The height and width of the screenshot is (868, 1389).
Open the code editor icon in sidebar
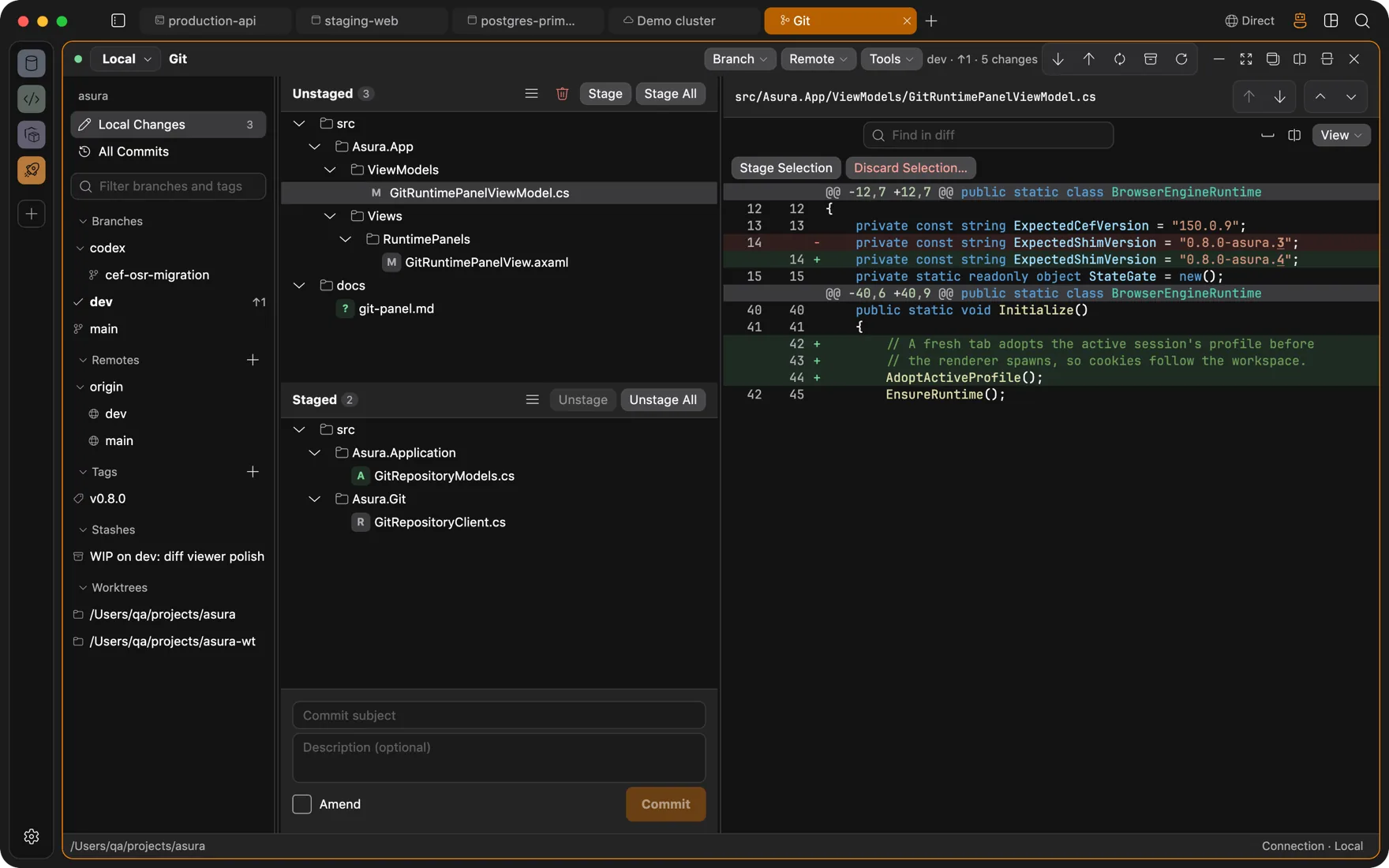click(32, 99)
